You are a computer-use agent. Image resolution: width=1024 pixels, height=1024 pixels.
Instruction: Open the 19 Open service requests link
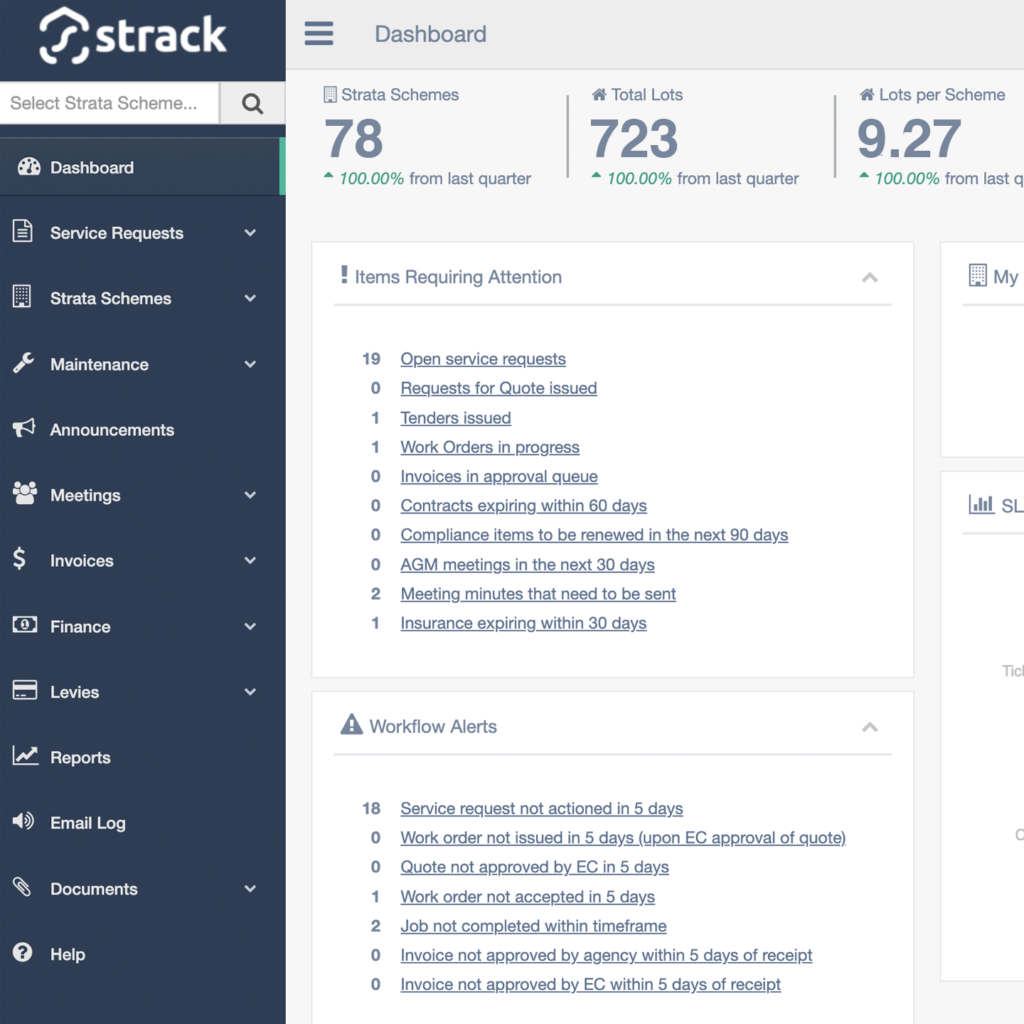(483, 358)
